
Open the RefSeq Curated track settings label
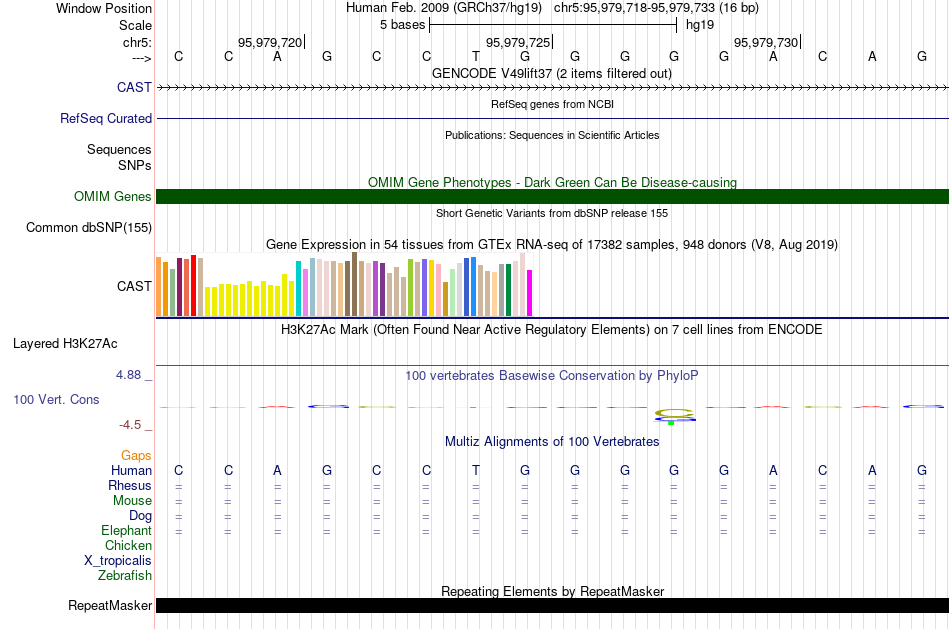[106, 118]
